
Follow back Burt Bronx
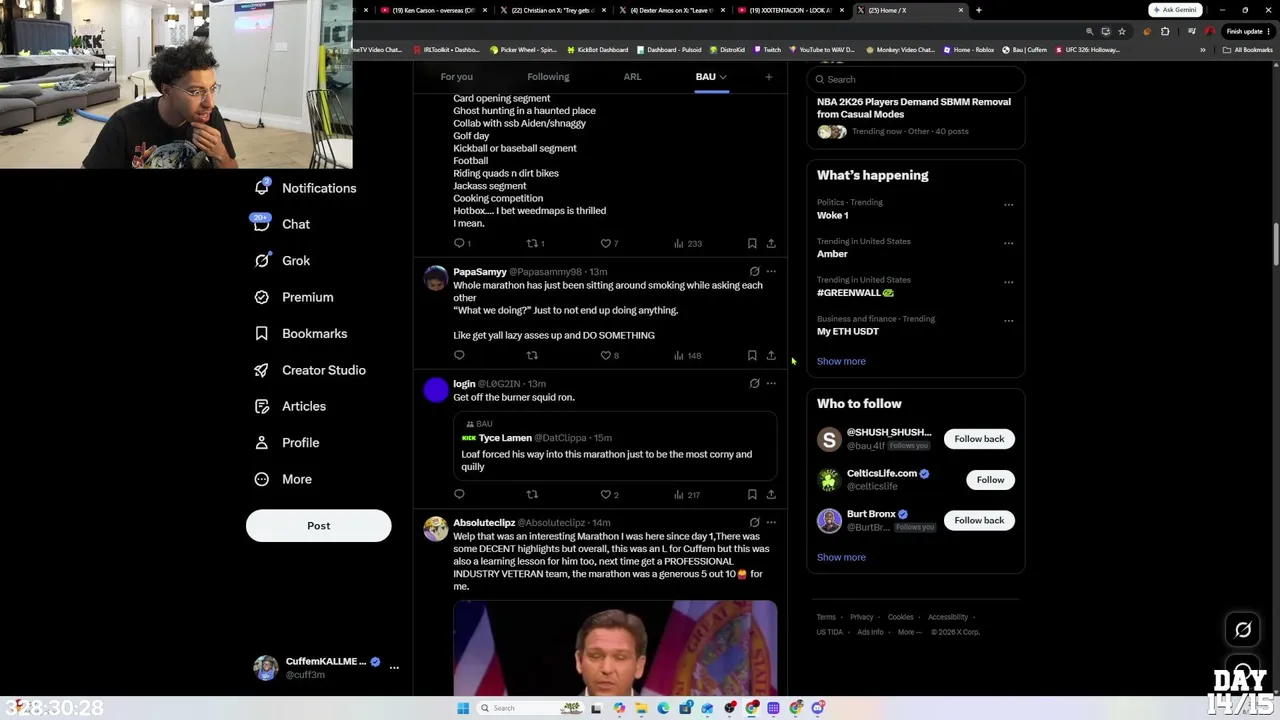pyautogui.click(x=979, y=520)
